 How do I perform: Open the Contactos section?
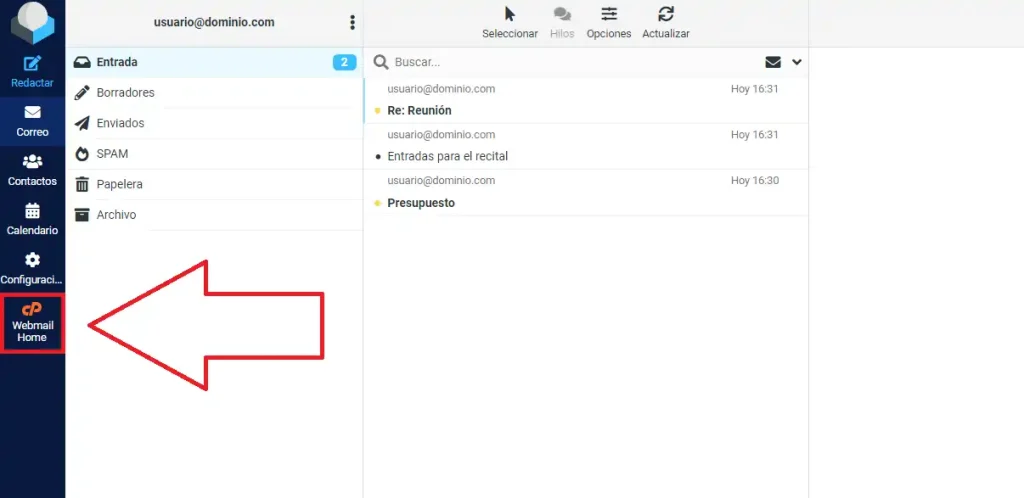[x=32, y=169]
